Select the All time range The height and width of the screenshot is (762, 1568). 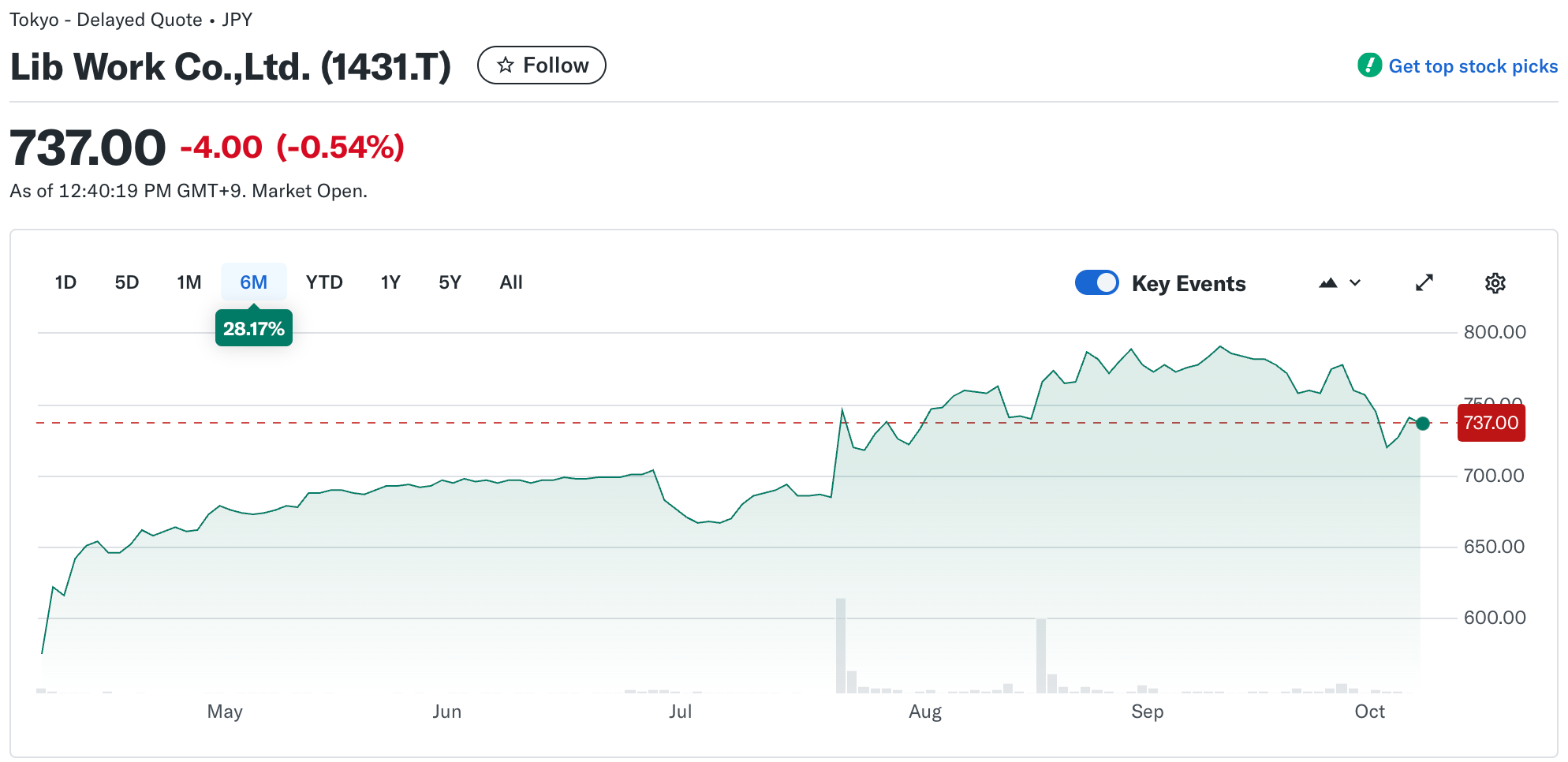coord(511,282)
